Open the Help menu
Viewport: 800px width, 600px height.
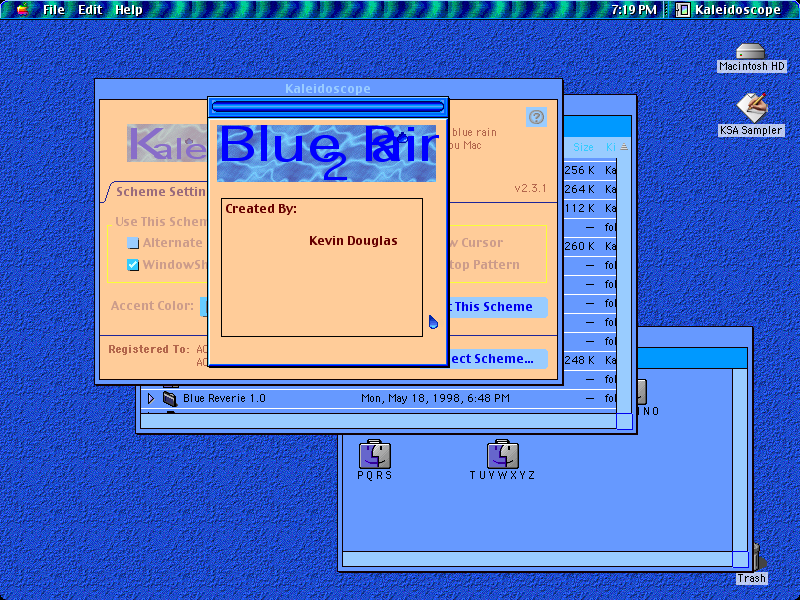tap(129, 10)
